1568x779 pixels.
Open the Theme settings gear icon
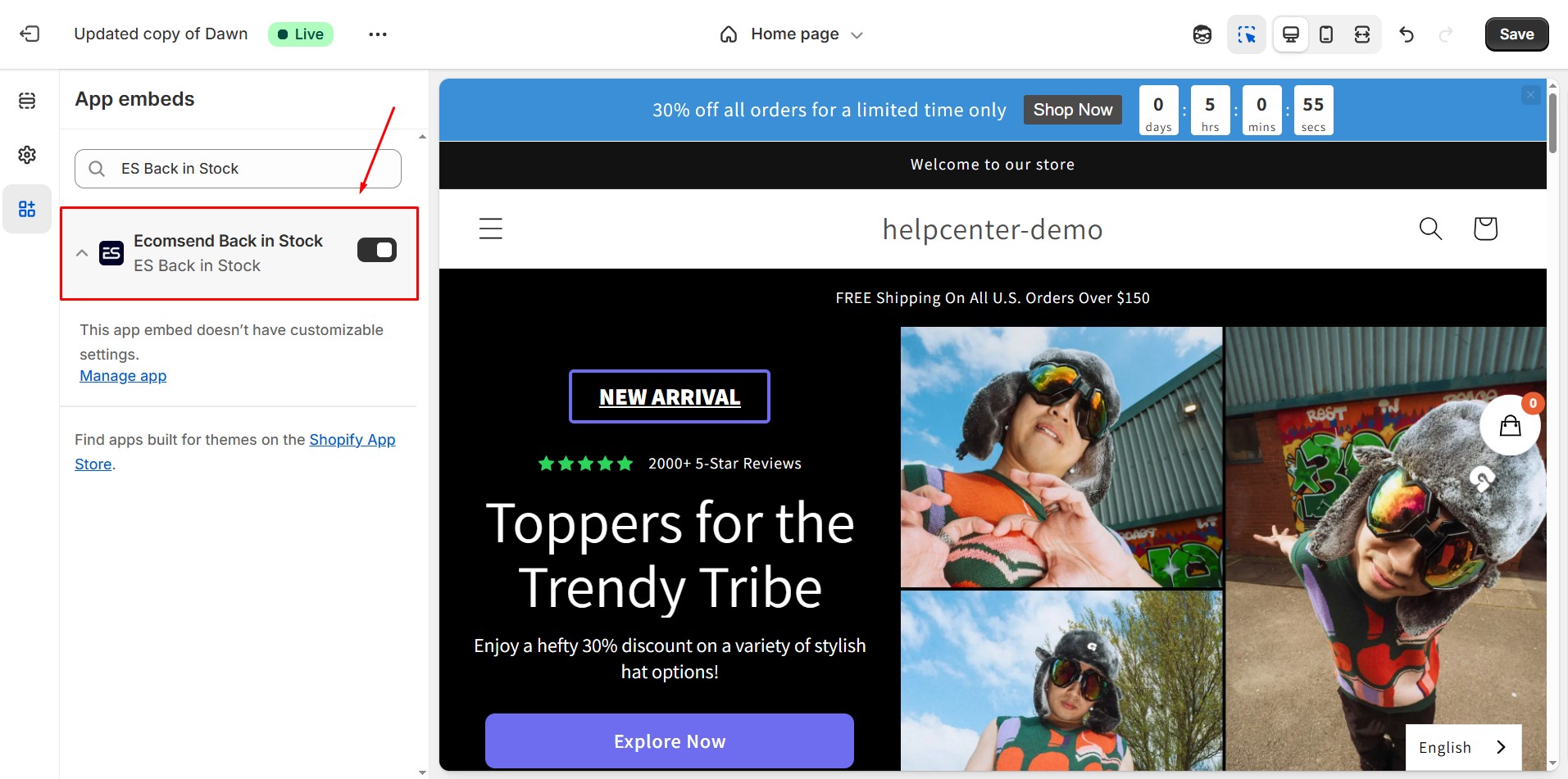coord(27,155)
